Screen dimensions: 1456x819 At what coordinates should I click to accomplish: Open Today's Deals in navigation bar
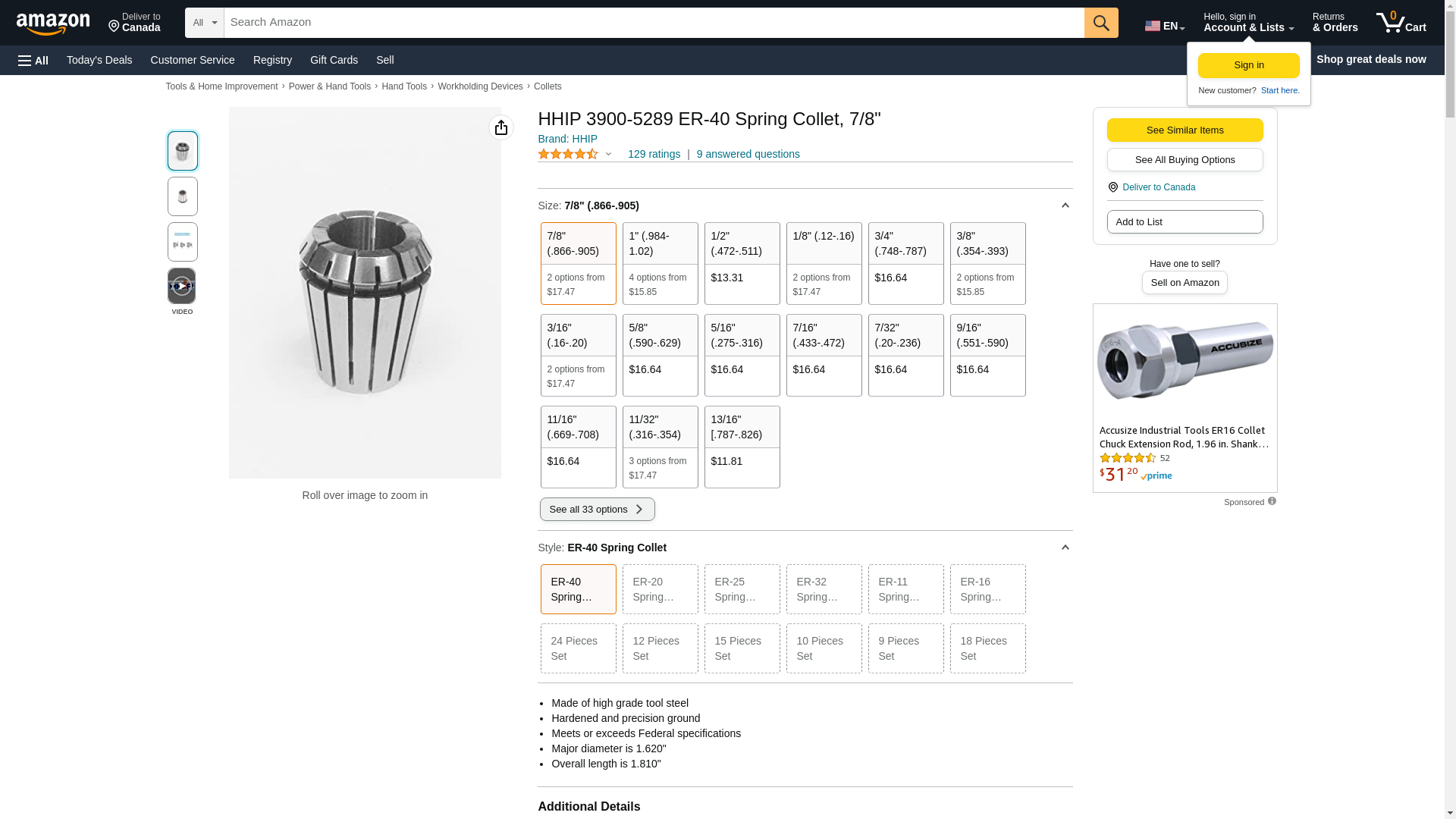click(x=99, y=60)
